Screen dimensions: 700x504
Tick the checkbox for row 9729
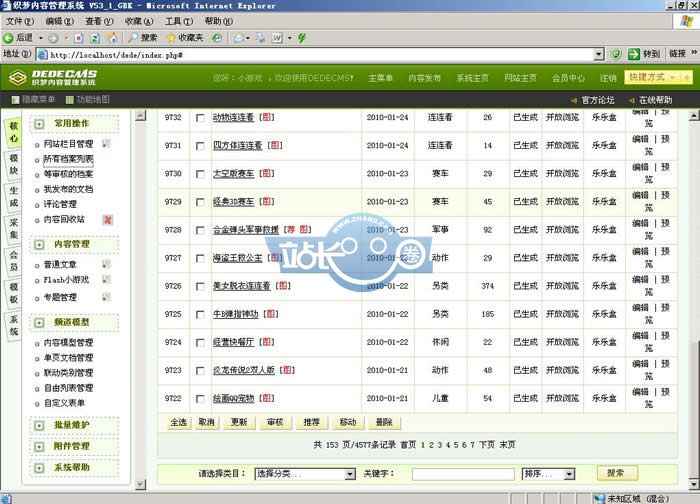point(200,202)
